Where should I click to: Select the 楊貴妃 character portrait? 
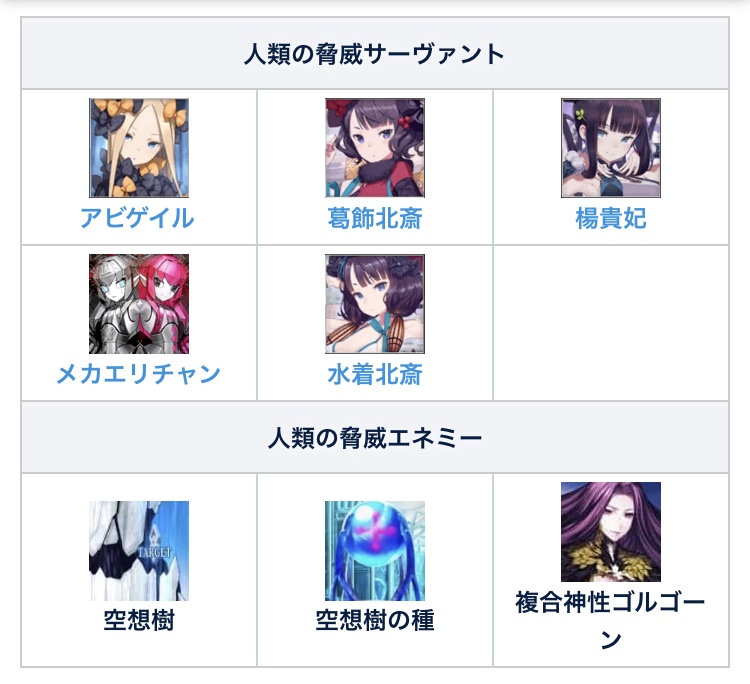[611, 148]
